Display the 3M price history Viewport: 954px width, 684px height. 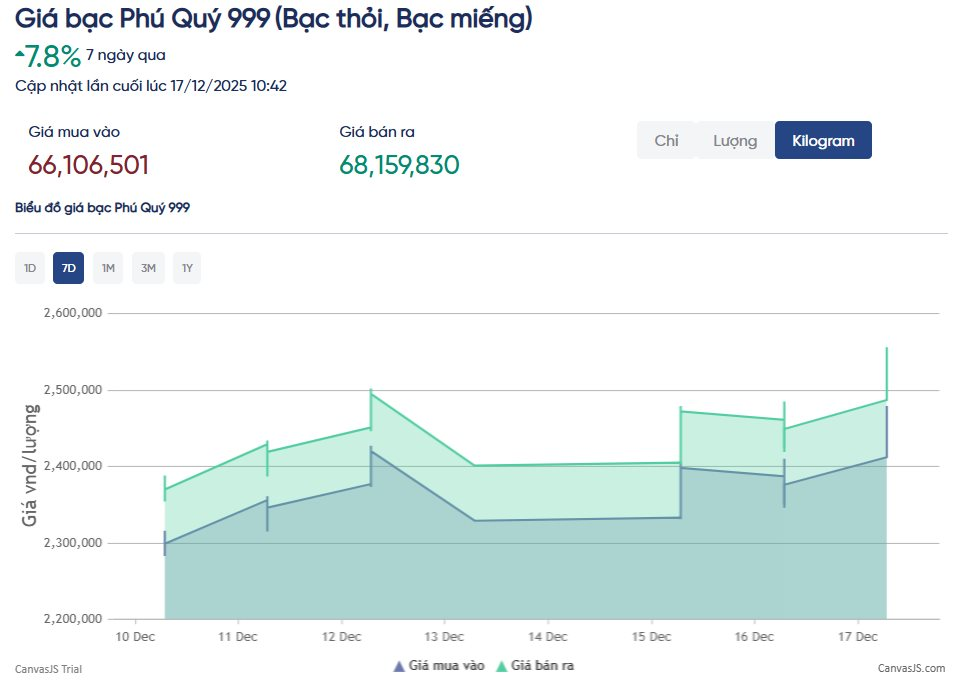[x=148, y=268]
